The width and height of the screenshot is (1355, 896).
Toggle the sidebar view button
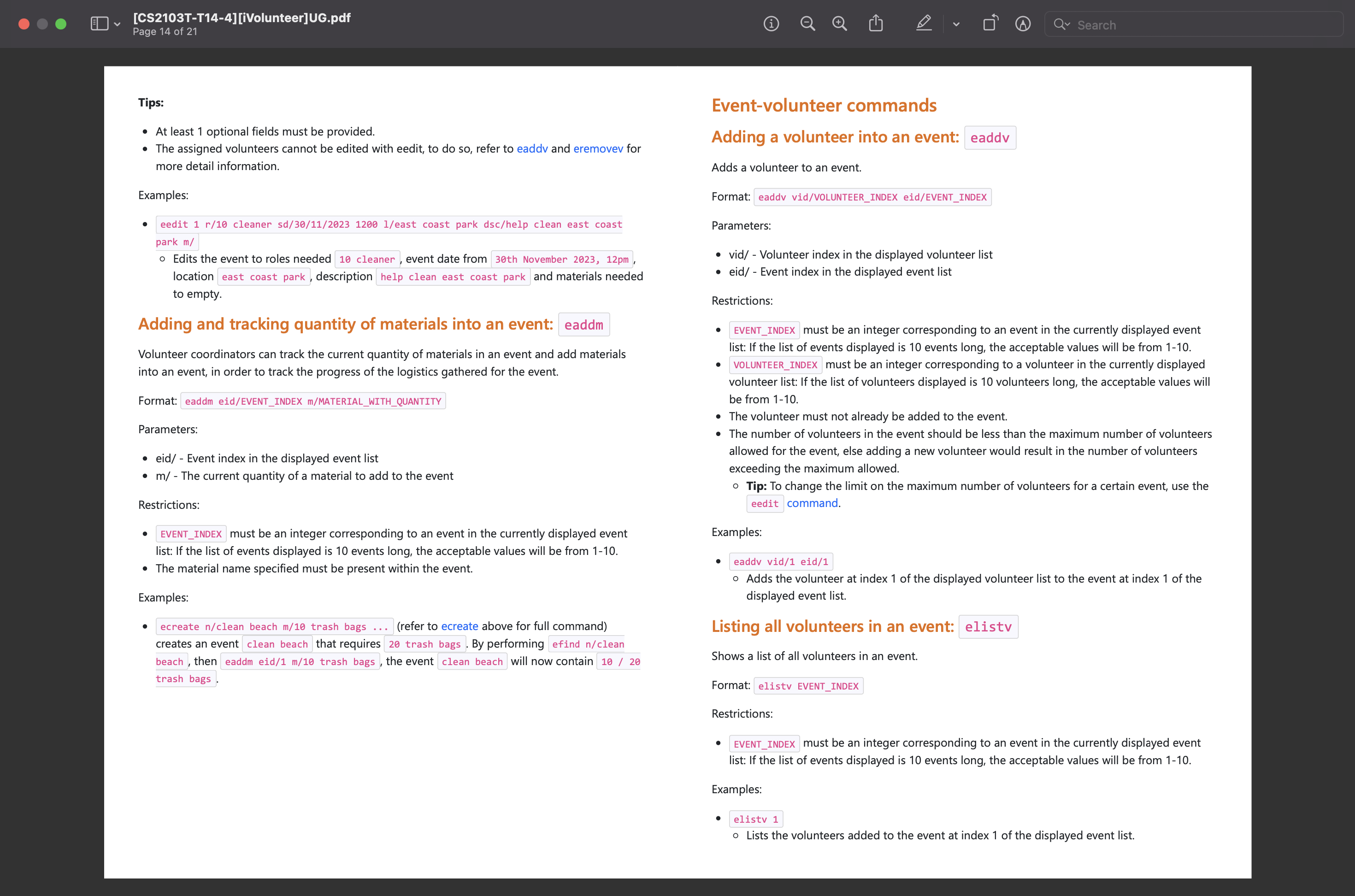[x=100, y=24]
